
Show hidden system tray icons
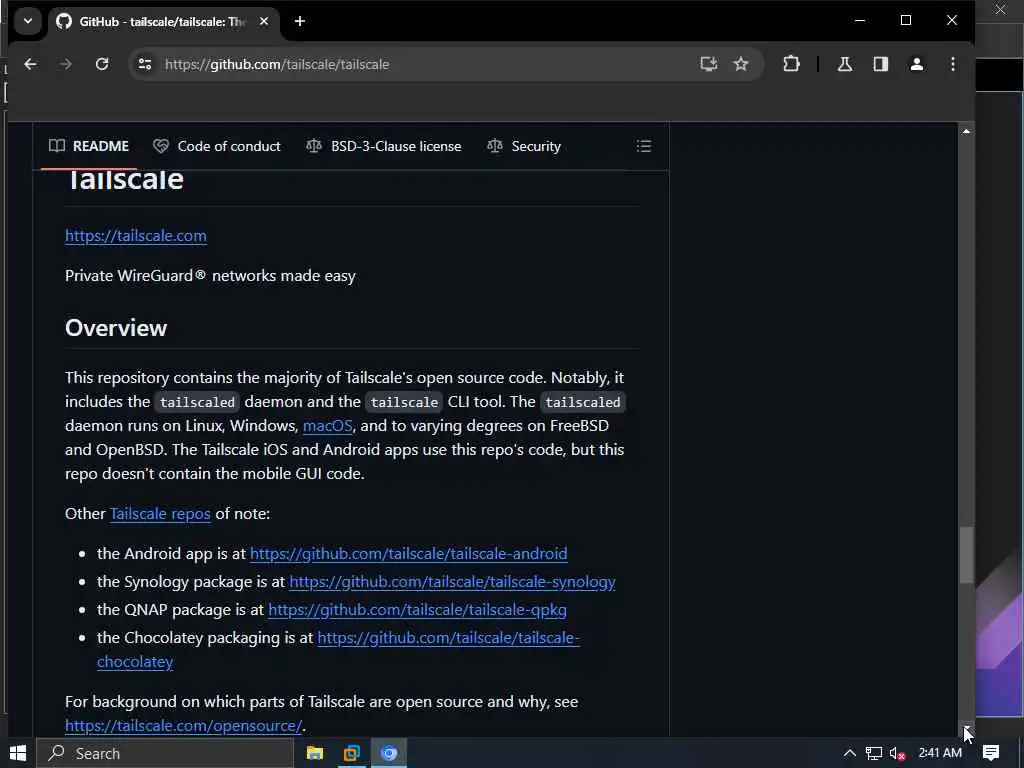850,753
